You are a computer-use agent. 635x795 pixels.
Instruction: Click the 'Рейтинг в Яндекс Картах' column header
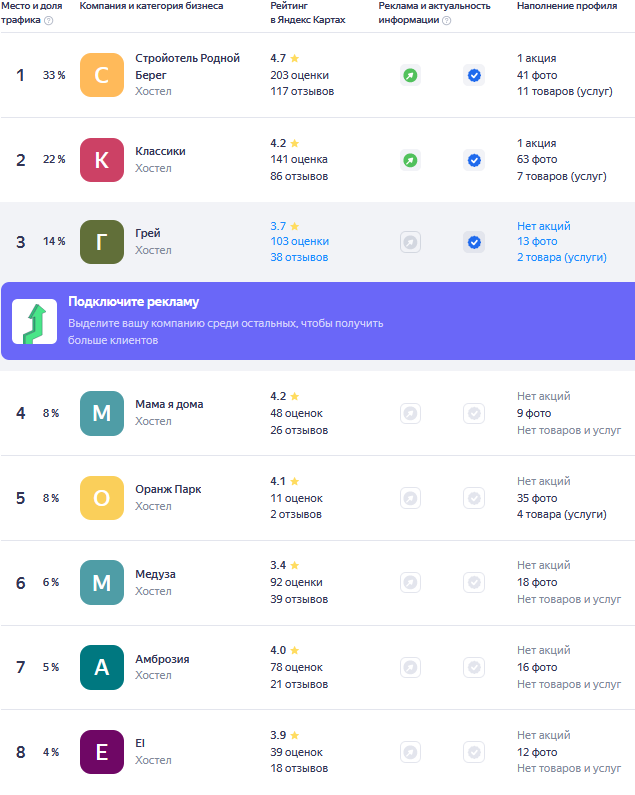(x=313, y=13)
